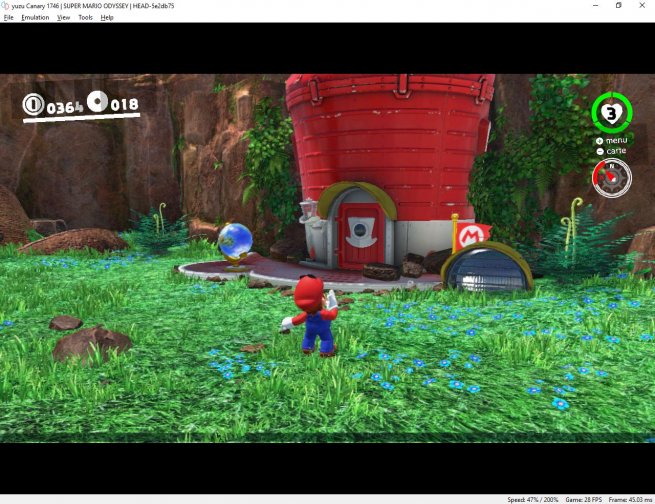Click the yuzu logo in title bar
The height and width of the screenshot is (504, 655).
tap(5, 6)
